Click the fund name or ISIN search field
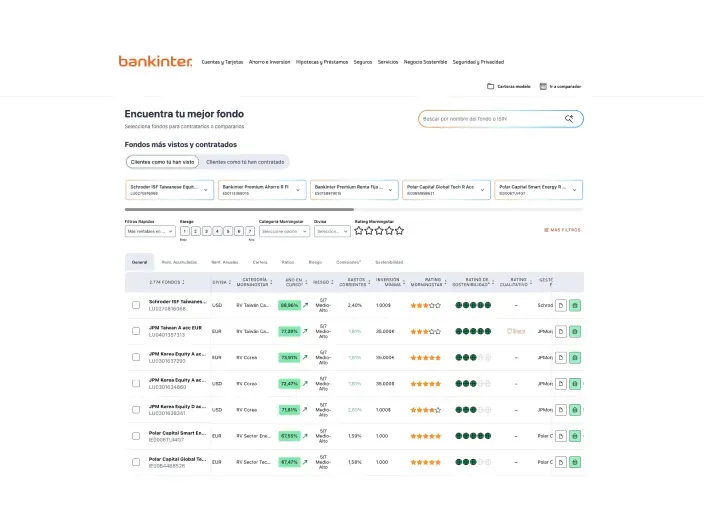The image size is (704, 528). [x=501, y=119]
